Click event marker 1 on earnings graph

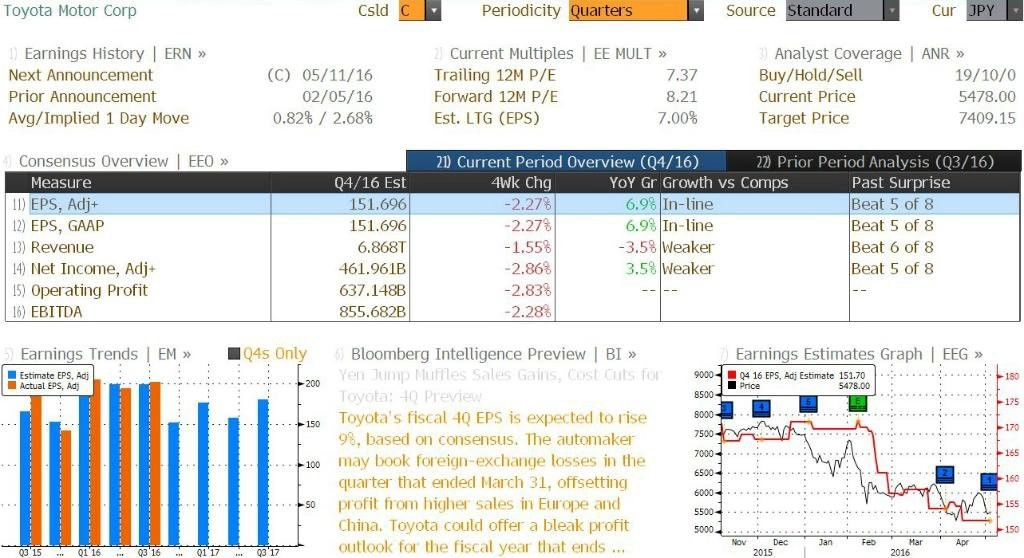989,482
